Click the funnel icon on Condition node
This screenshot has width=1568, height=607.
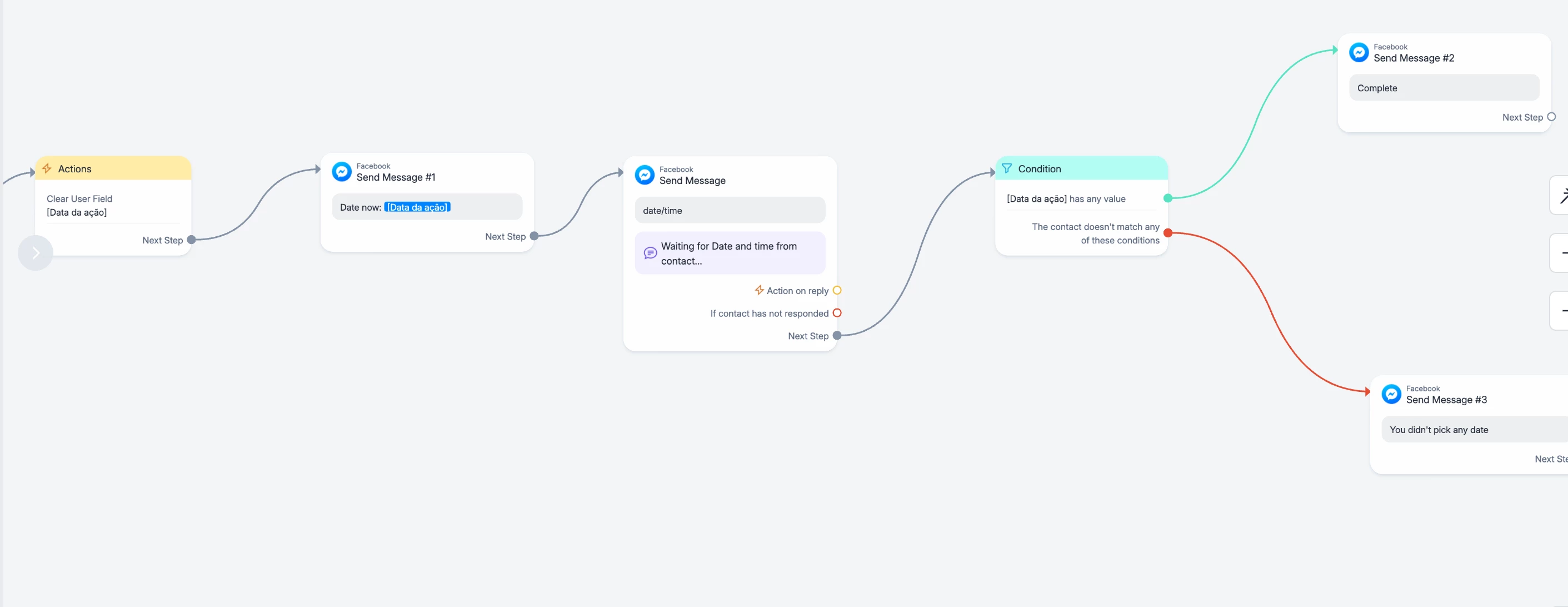[1007, 168]
